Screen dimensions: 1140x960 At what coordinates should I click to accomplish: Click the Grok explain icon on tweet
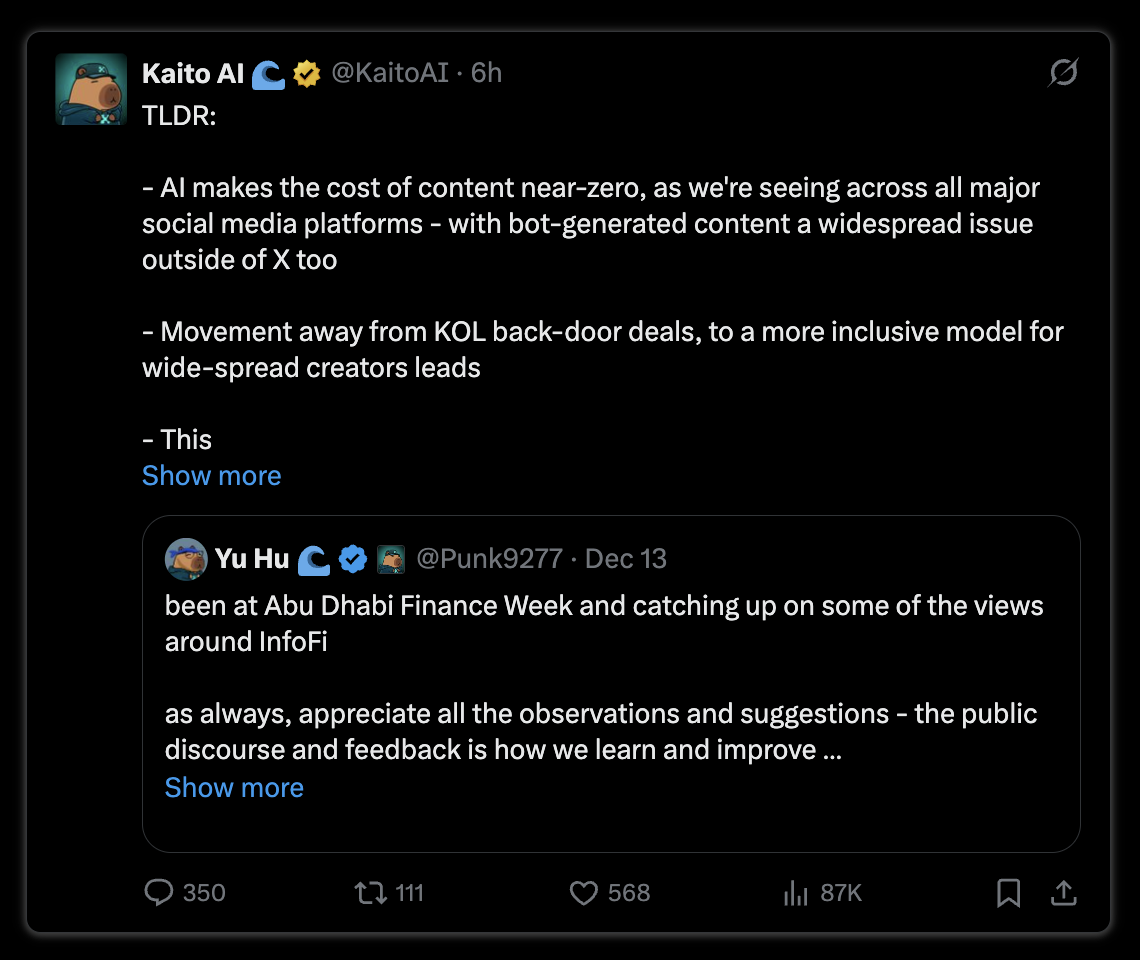click(1063, 72)
